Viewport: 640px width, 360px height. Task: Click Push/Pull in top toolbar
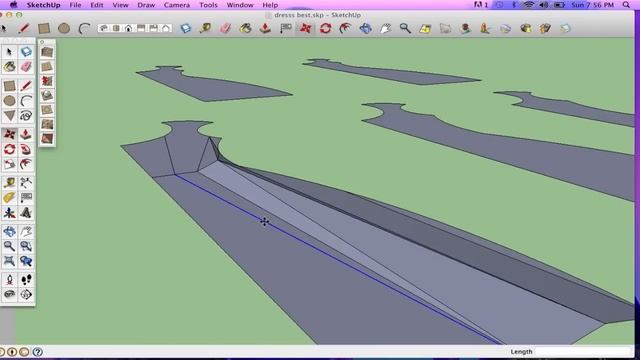click(x=265, y=28)
